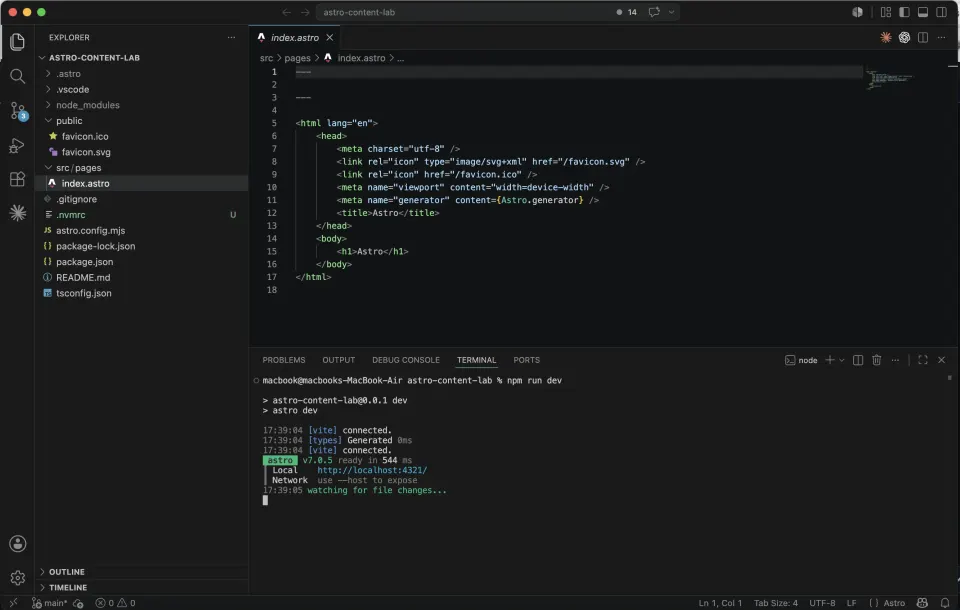
Task: Close the index.astro editor tab
Action: [329, 37]
